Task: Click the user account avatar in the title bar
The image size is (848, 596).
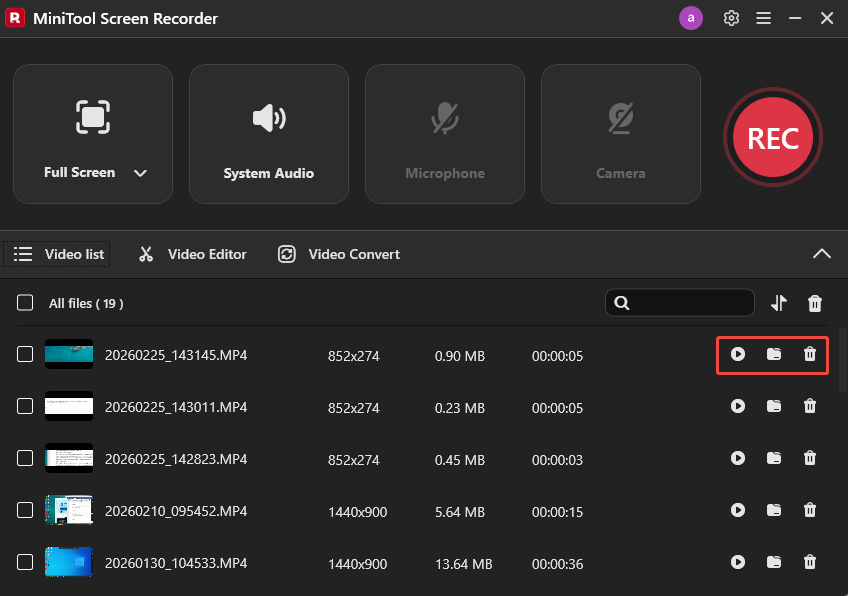Action: (691, 18)
